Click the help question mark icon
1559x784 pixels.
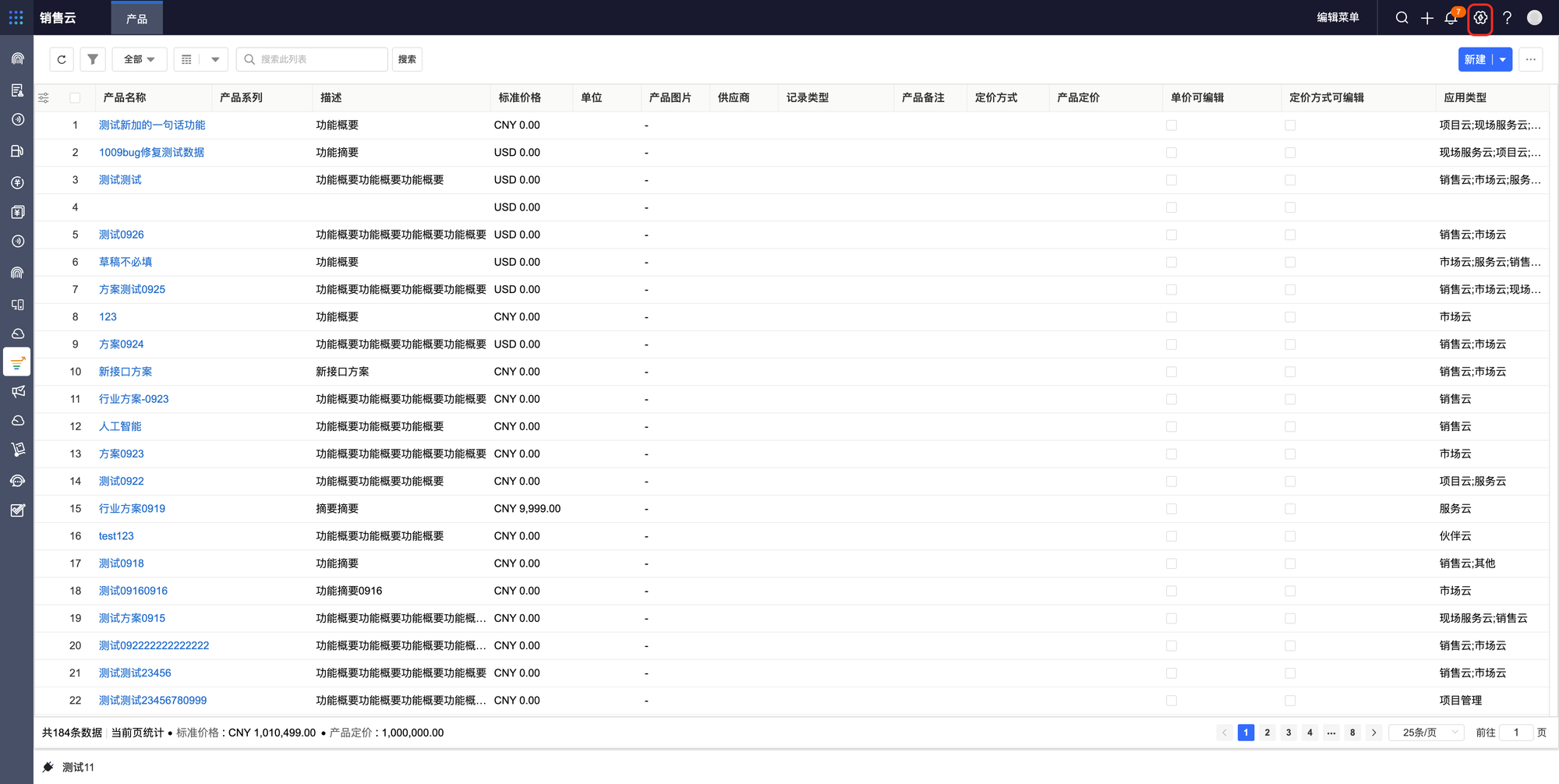coord(1507,18)
